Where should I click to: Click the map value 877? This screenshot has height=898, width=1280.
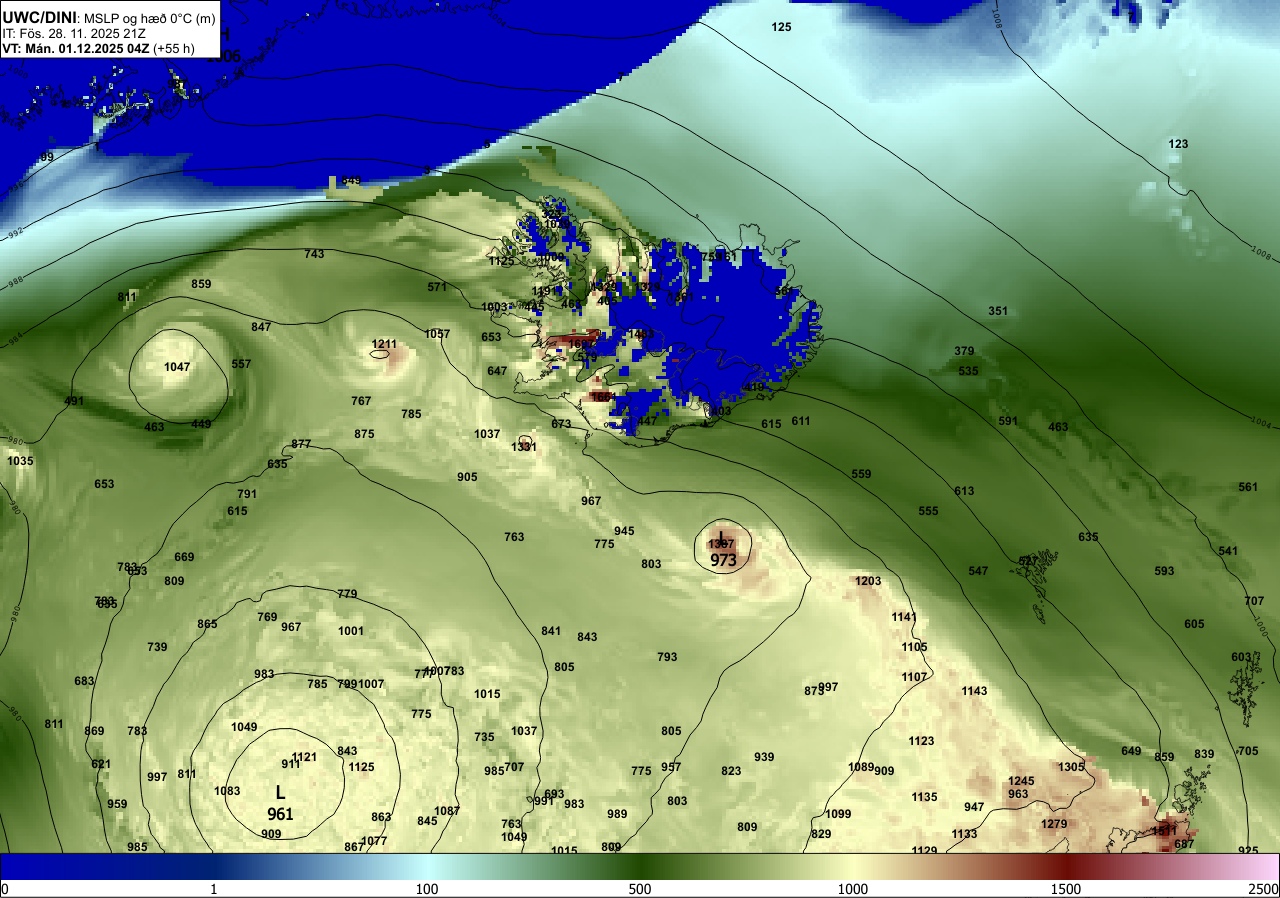click(x=301, y=444)
